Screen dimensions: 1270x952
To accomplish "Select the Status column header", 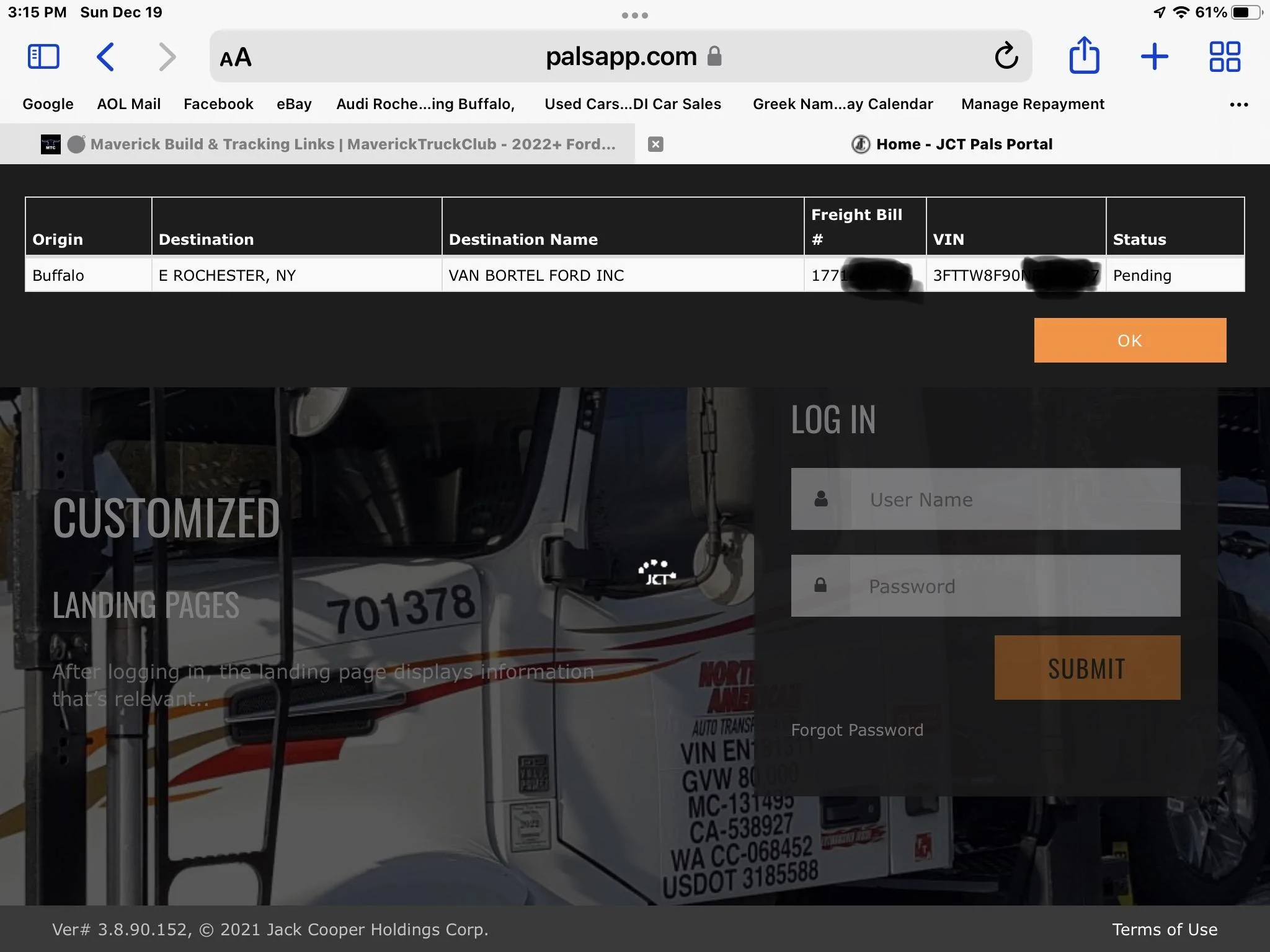I will [x=1175, y=226].
